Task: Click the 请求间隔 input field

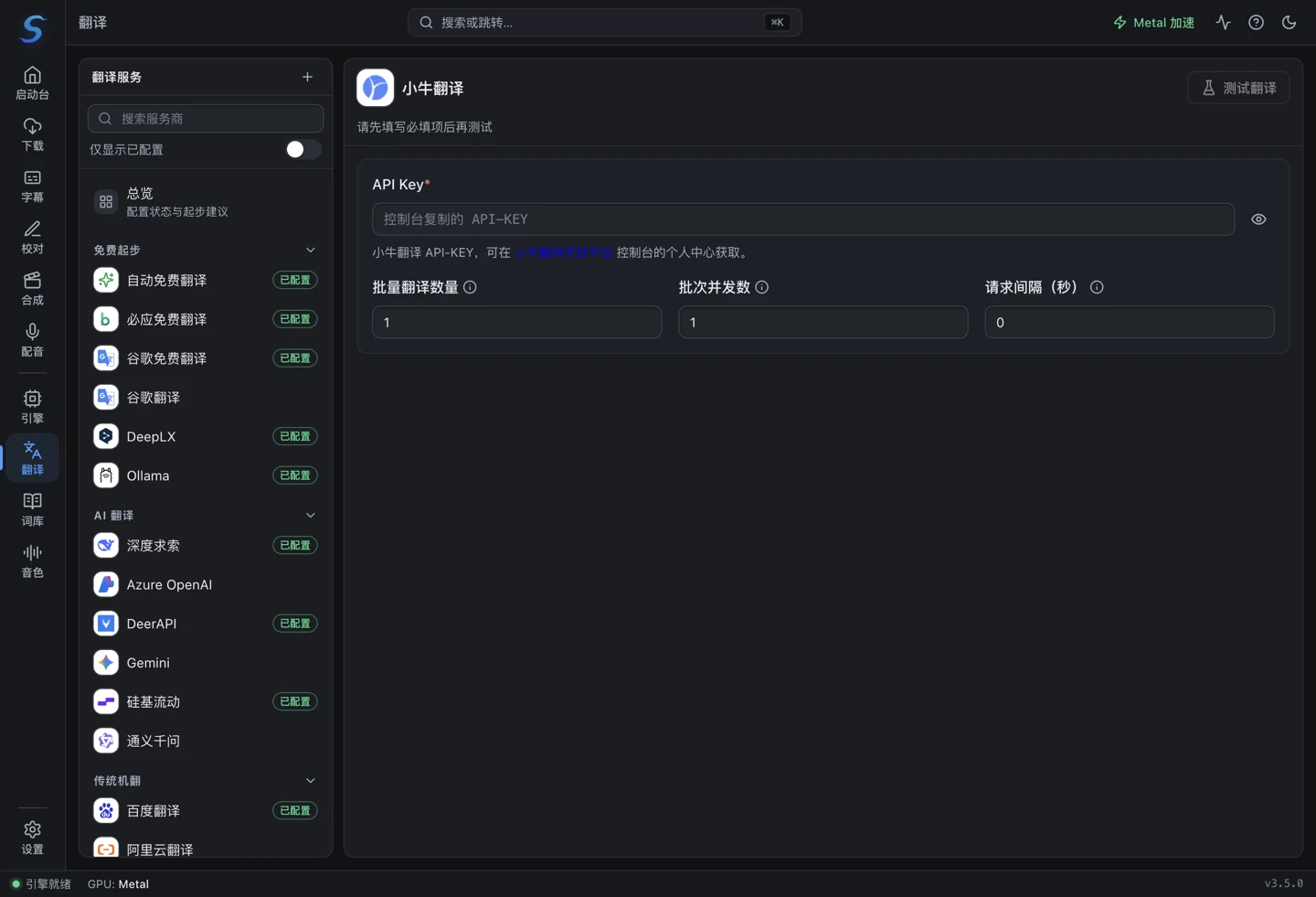Action: point(1129,322)
